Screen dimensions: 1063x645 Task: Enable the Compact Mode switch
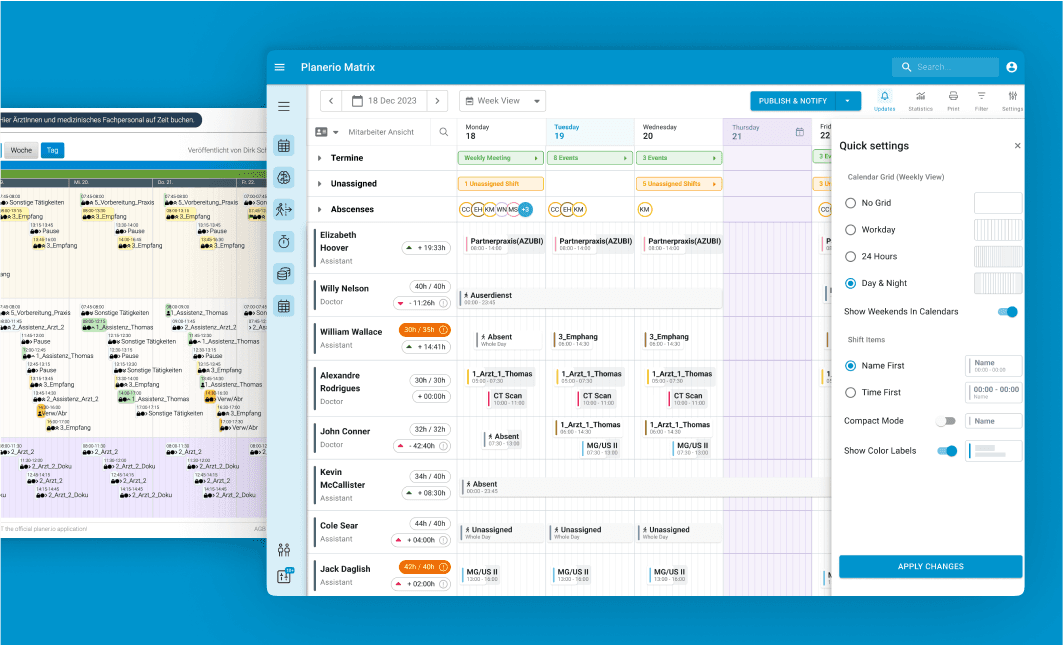(946, 421)
